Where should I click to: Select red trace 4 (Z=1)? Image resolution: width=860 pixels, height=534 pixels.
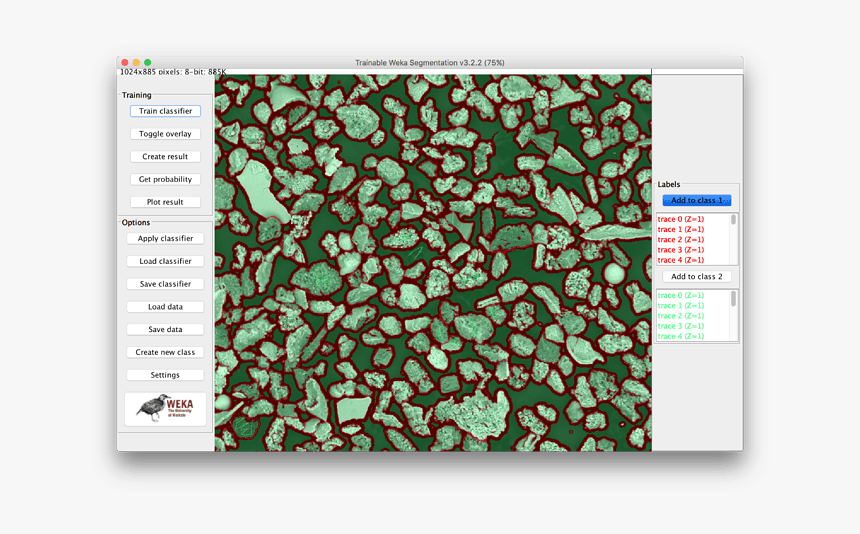[x=681, y=260]
